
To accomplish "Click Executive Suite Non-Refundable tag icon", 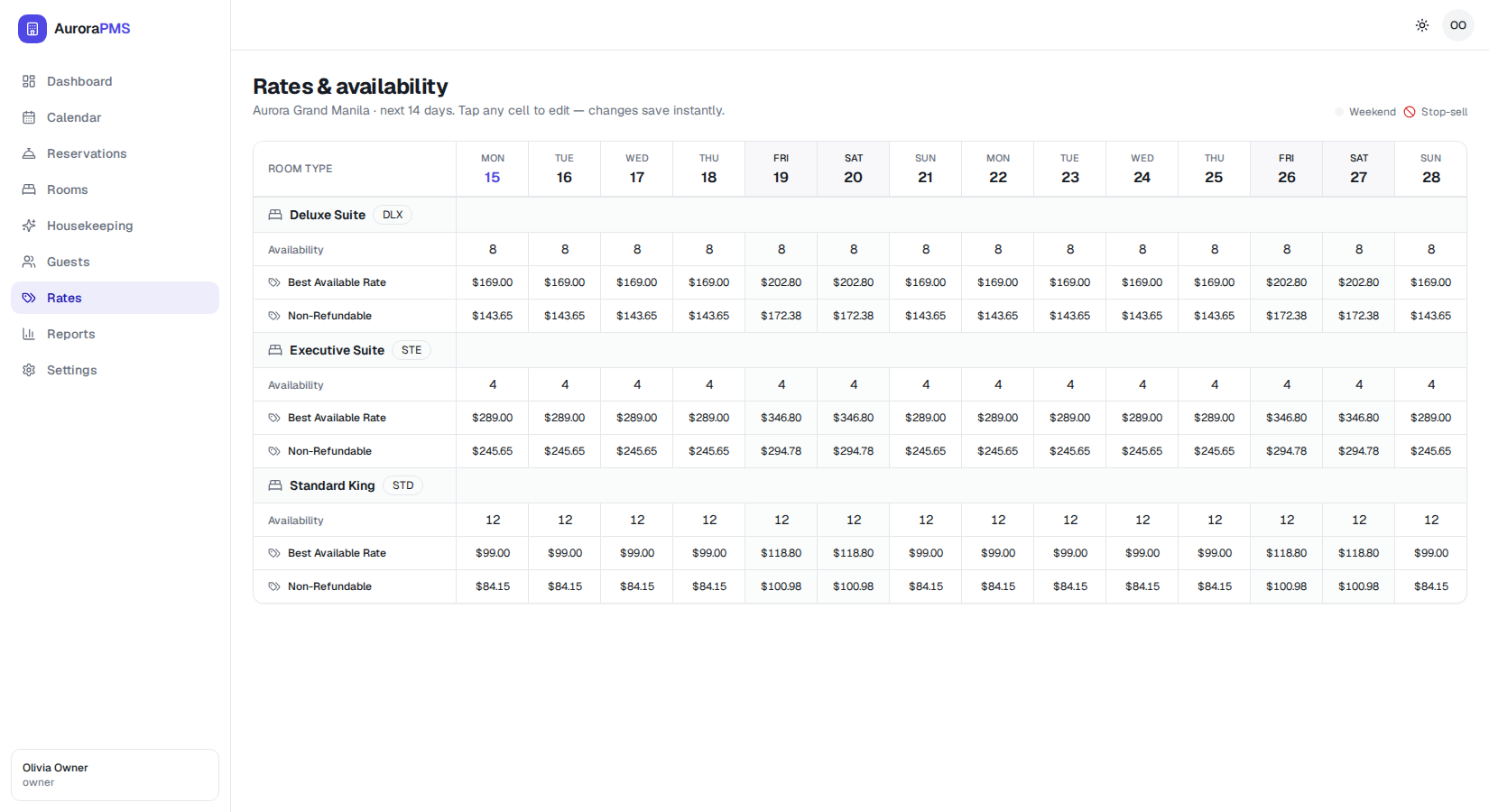I will click(x=274, y=451).
